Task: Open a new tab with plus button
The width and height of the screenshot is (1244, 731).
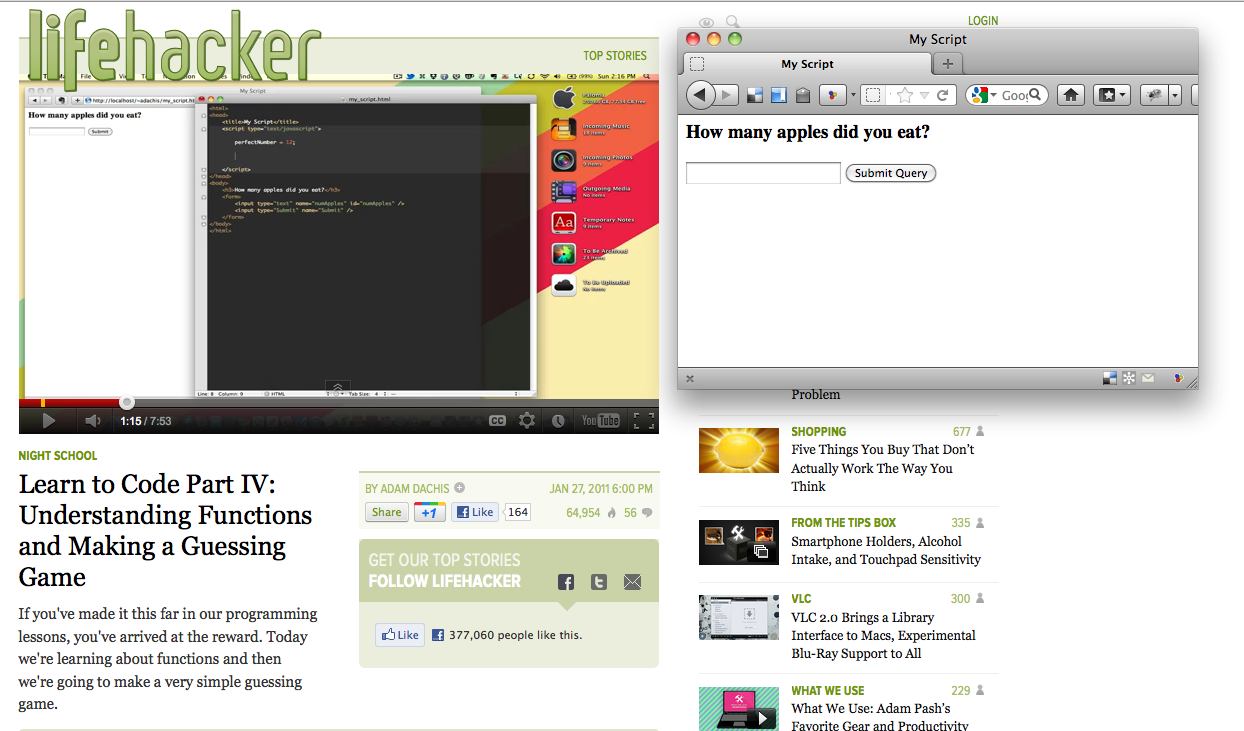Action: point(947,64)
